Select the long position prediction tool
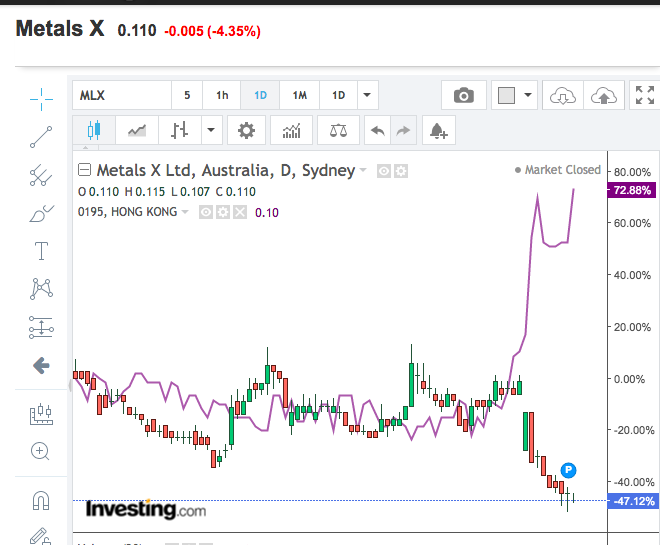This screenshot has height=545, width=660. click(x=41, y=327)
